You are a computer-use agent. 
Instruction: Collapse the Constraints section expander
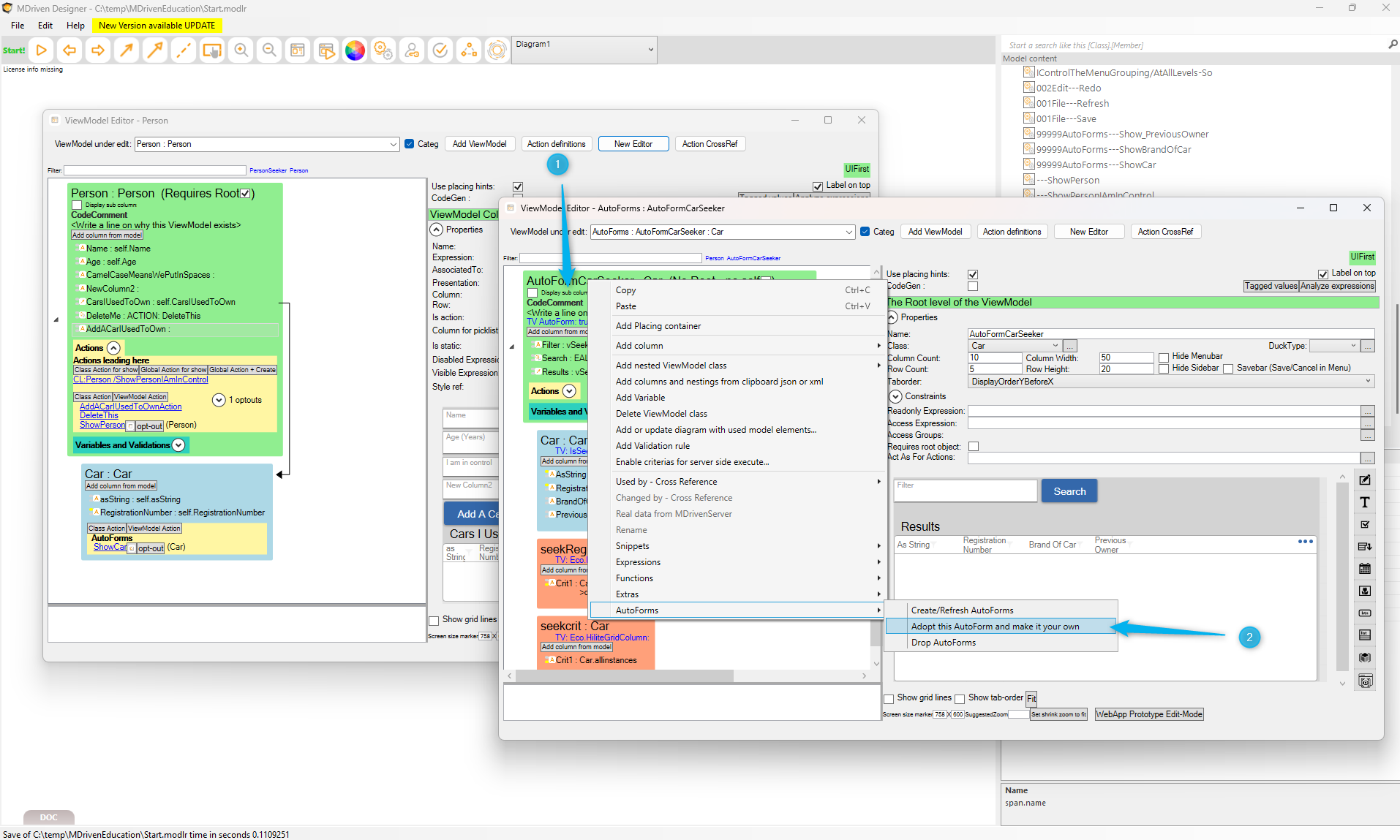pos(895,396)
